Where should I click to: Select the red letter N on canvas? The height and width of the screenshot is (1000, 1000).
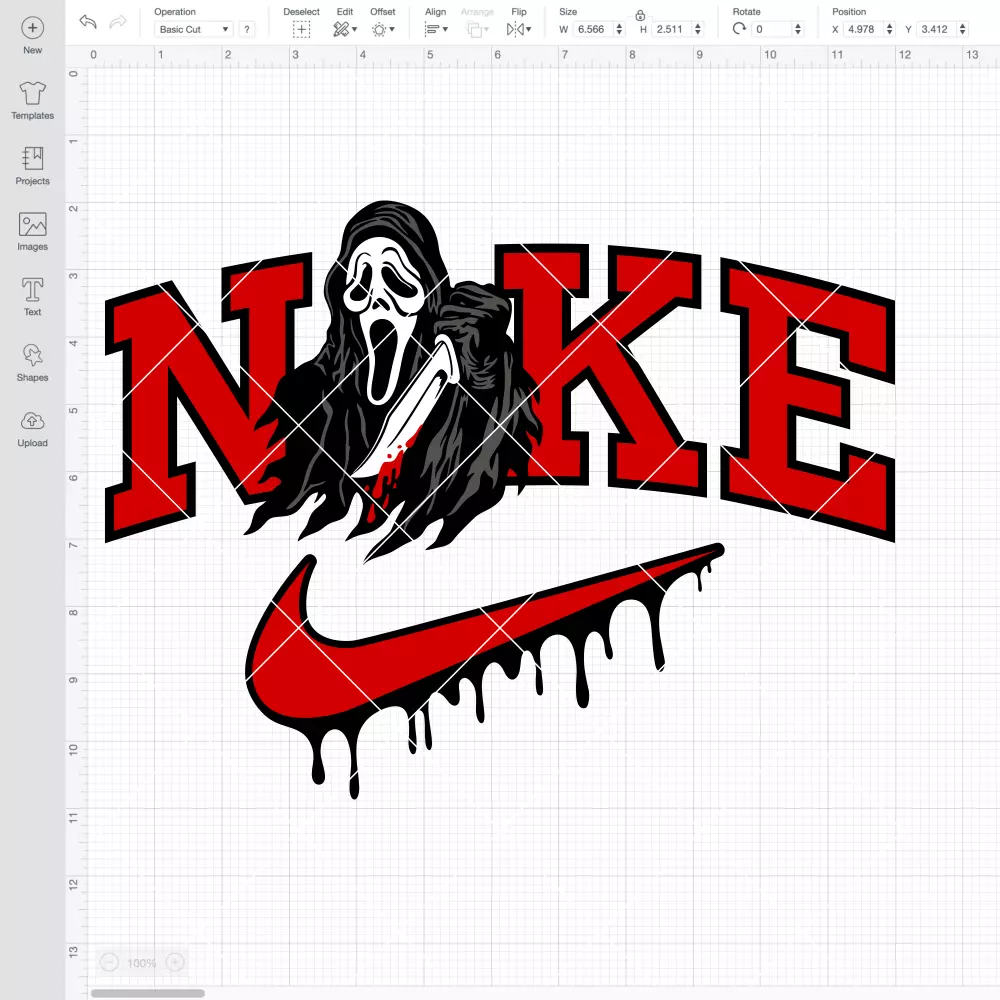[209, 395]
